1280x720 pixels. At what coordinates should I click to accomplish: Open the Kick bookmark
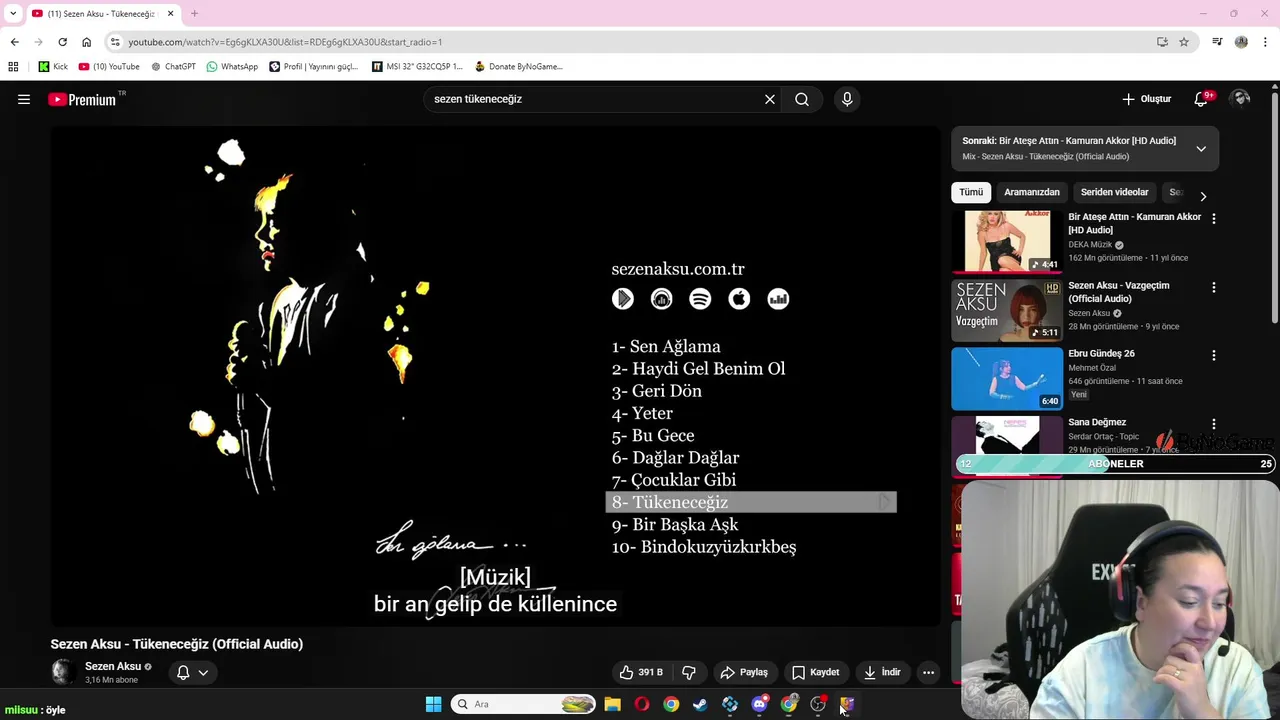53,67
